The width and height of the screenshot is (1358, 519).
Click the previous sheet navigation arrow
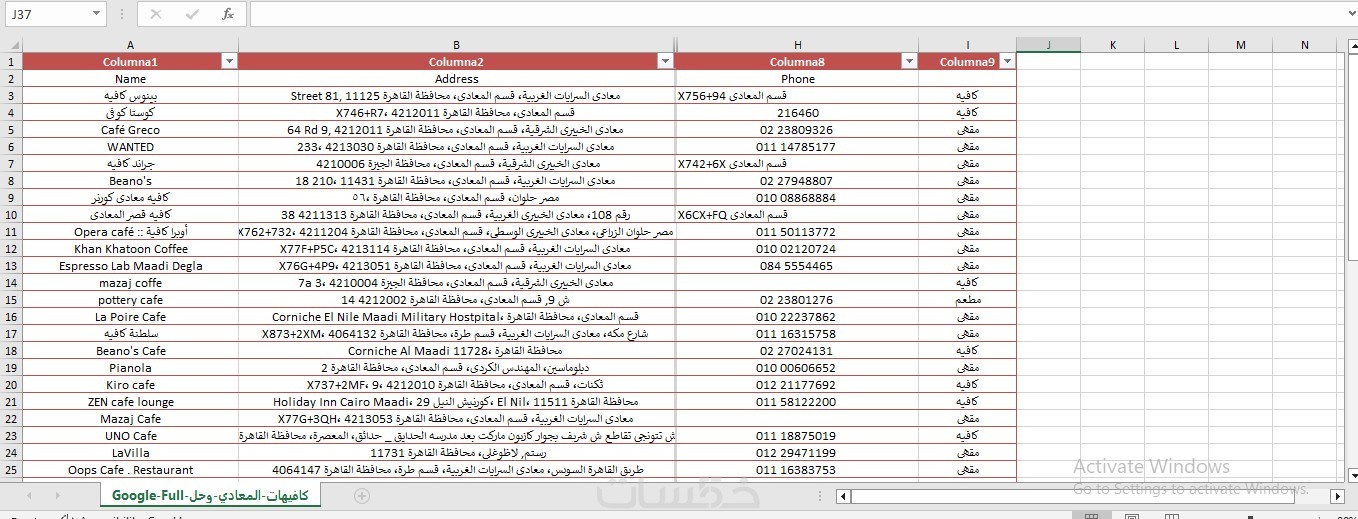(x=29, y=496)
